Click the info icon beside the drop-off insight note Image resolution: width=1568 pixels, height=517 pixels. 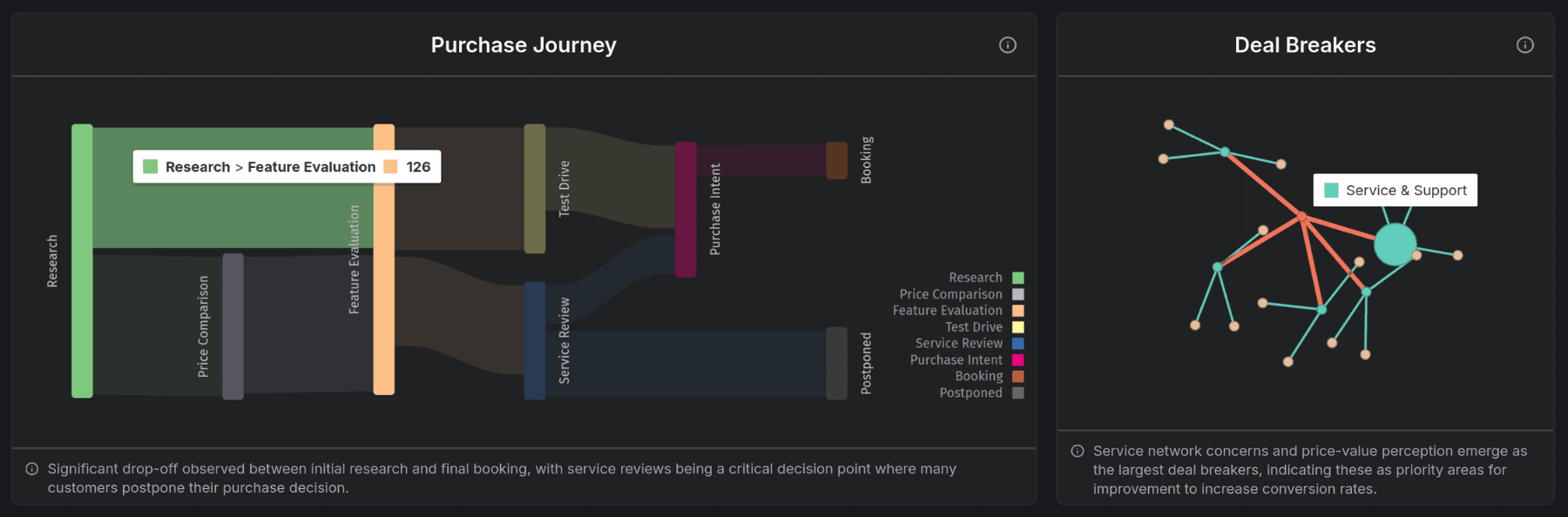tap(31, 469)
